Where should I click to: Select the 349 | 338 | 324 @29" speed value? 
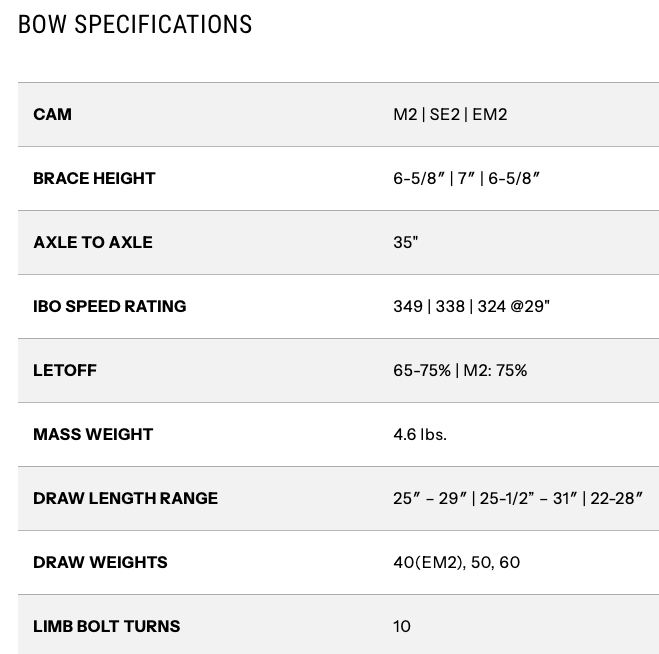[471, 306]
